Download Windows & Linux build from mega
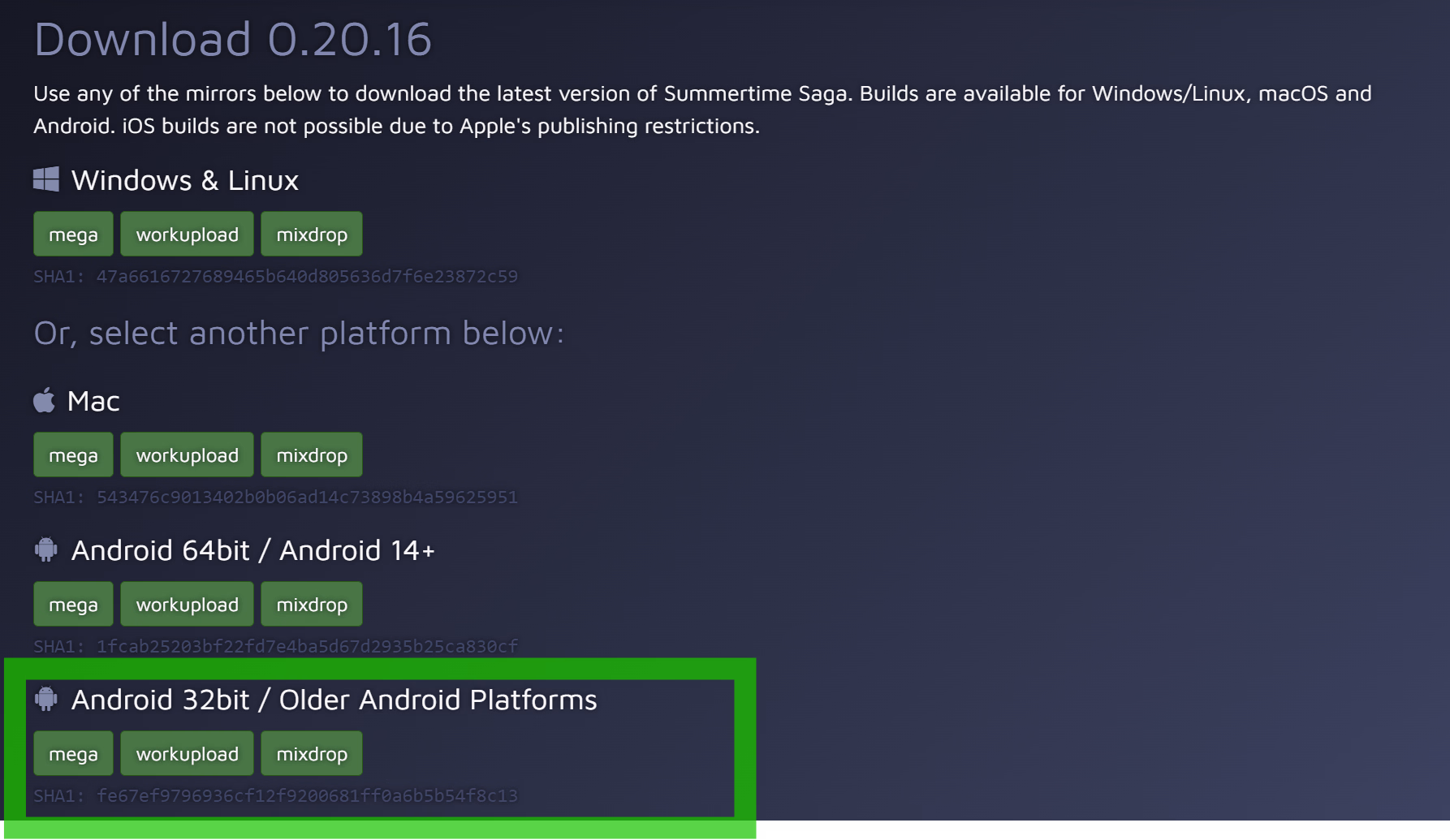1450x840 pixels. 73,234
